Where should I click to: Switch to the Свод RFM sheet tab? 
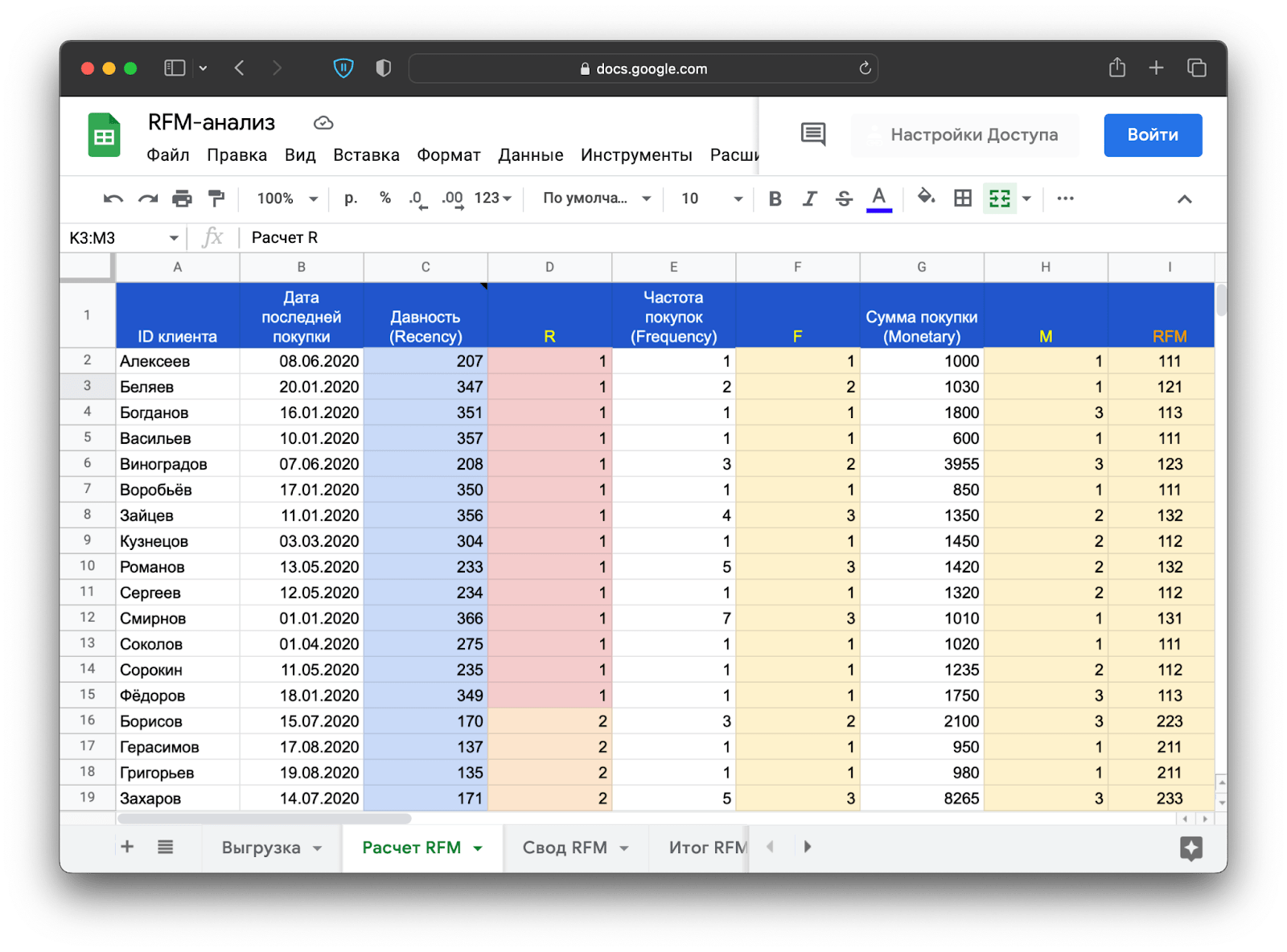565,847
